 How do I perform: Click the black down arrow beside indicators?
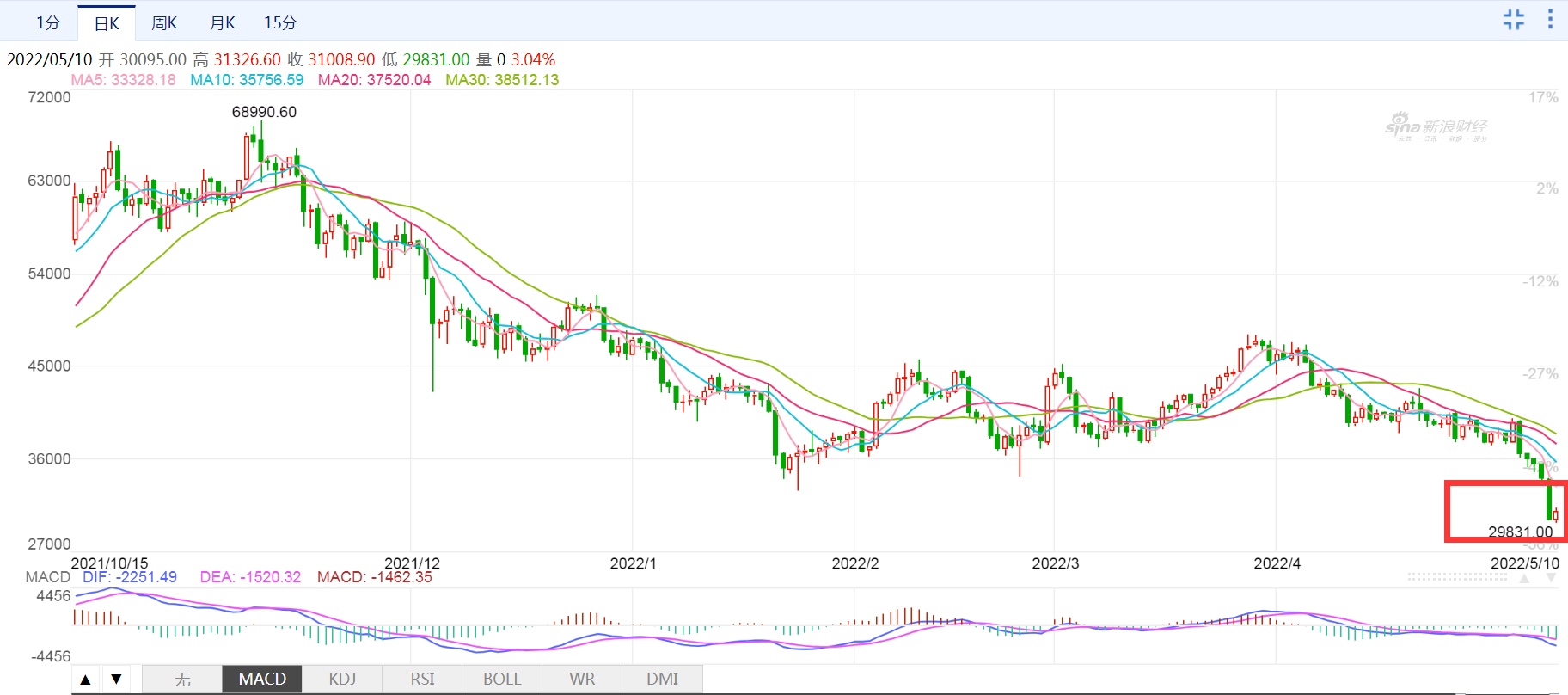[x=116, y=680]
